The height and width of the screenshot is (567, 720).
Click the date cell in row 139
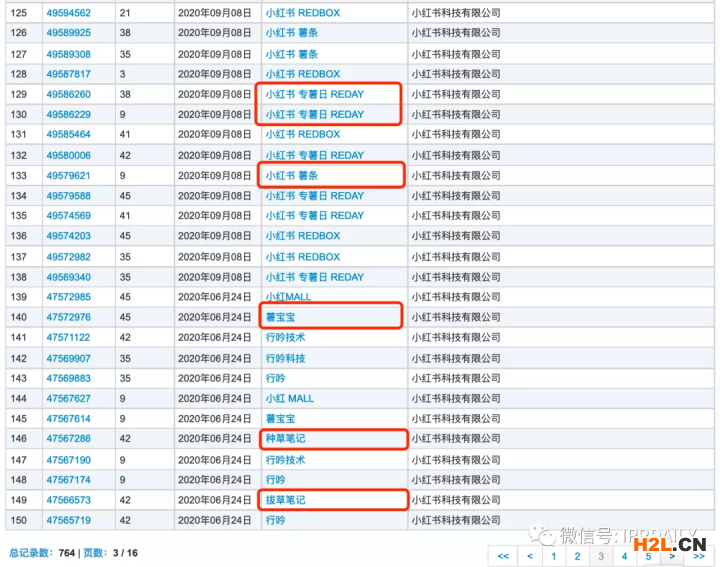click(214, 297)
